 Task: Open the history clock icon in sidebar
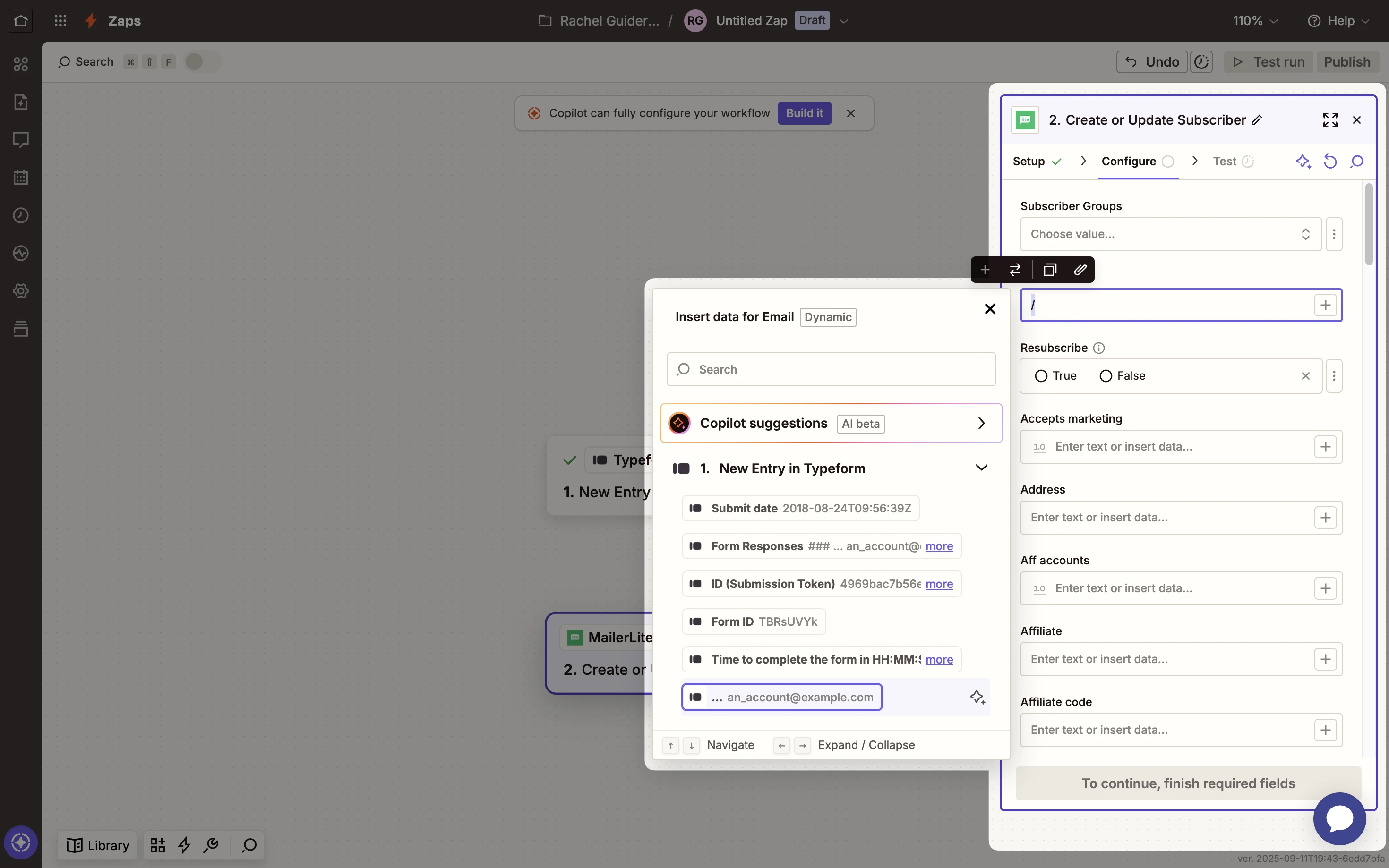pos(21,215)
